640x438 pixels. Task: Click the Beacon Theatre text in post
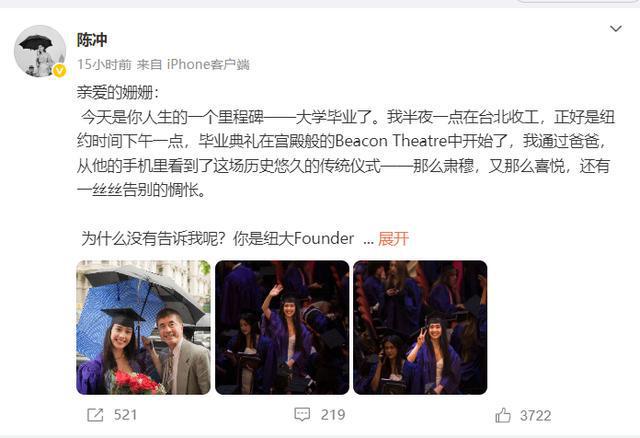tap(391, 141)
